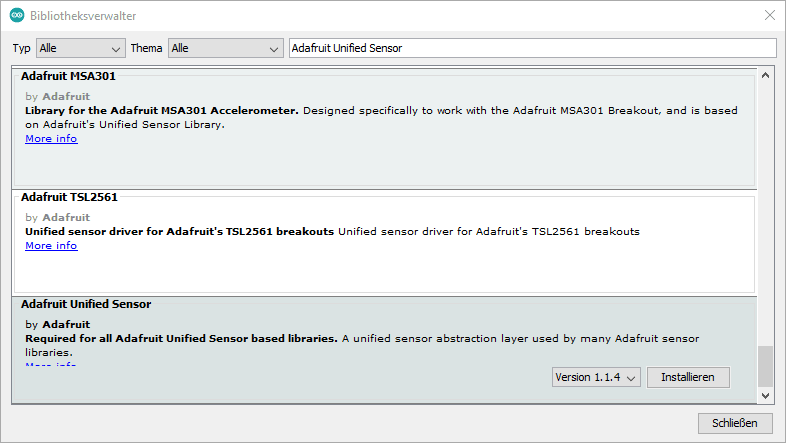Select the Adafruit TSL2561 library title
The image size is (786, 443).
[69, 198]
